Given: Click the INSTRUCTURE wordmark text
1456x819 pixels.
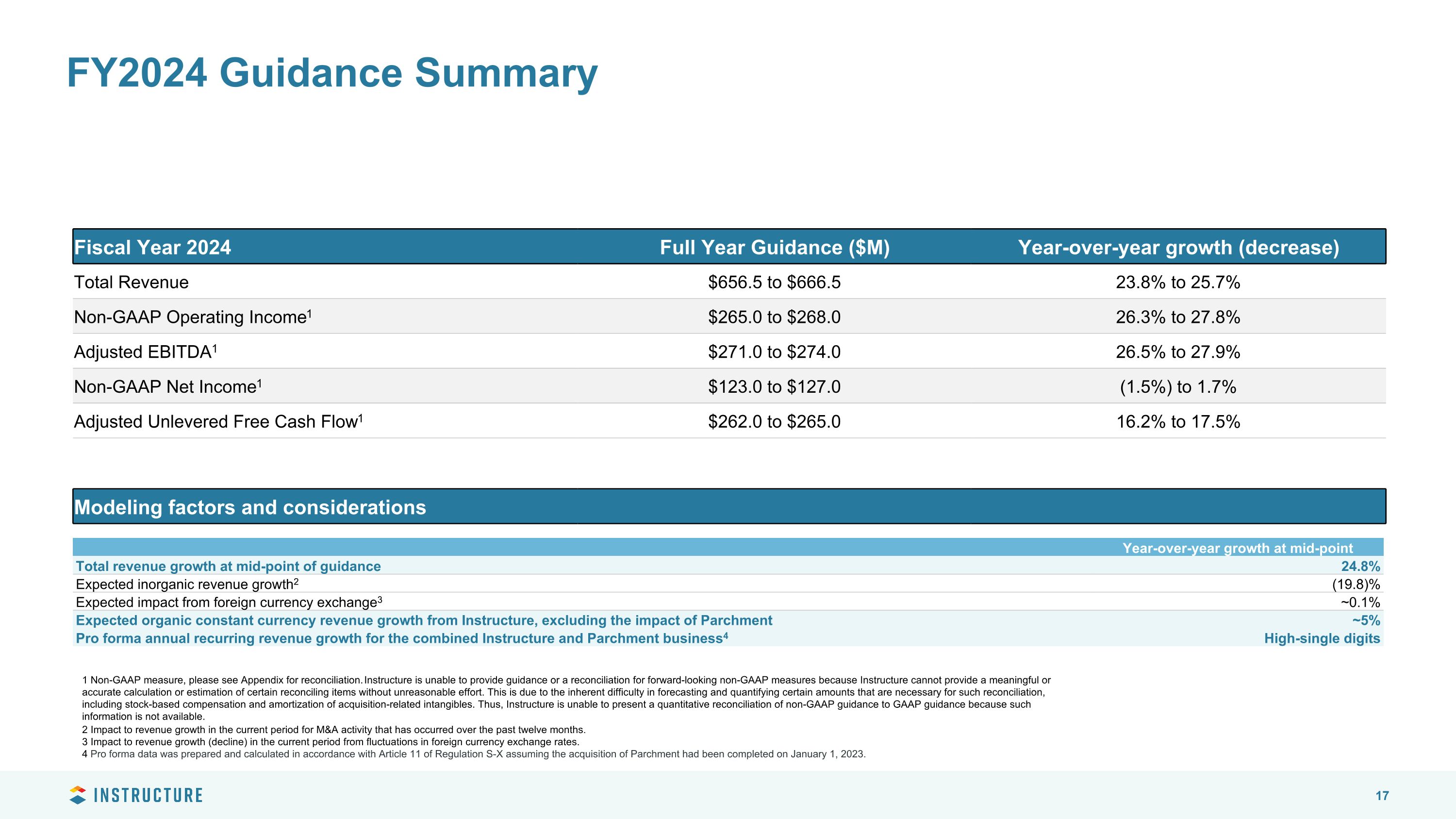Looking at the screenshot, I should tap(148, 795).
